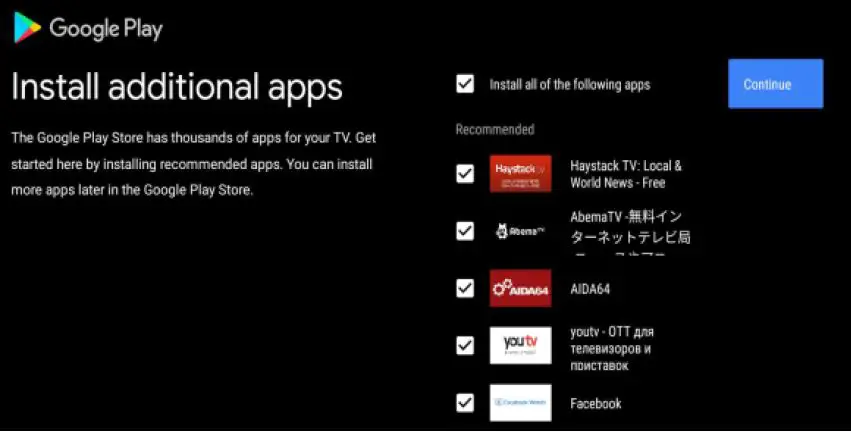Select the Facebook Watch app icon

520,402
